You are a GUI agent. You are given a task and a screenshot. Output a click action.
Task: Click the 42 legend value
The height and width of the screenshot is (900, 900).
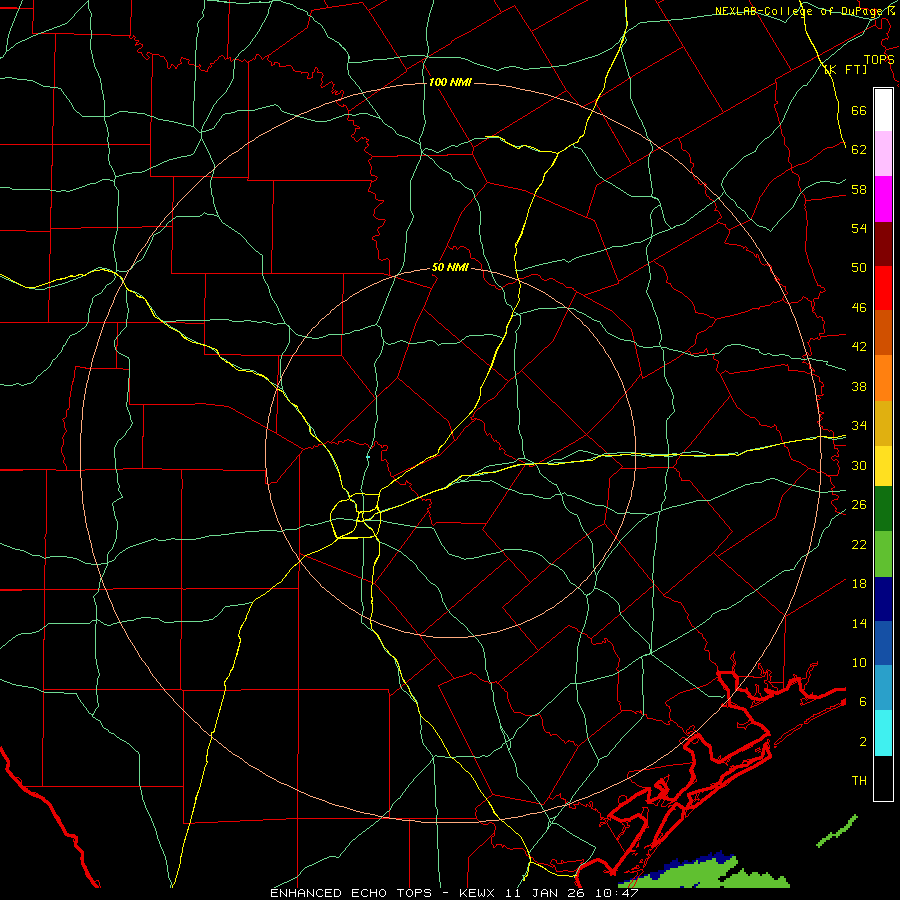click(x=859, y=347)
